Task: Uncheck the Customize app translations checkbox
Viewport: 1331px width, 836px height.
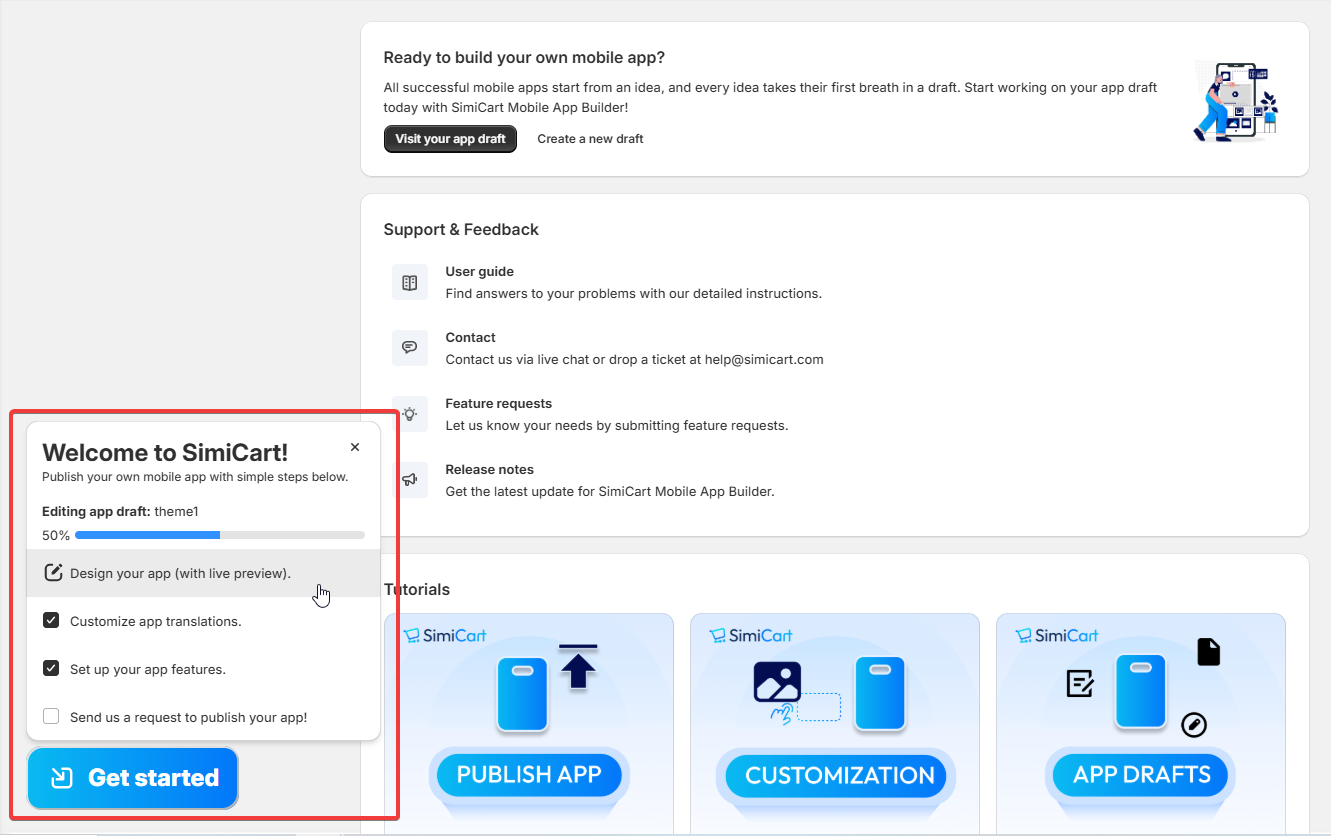Action: pos(51,621)
